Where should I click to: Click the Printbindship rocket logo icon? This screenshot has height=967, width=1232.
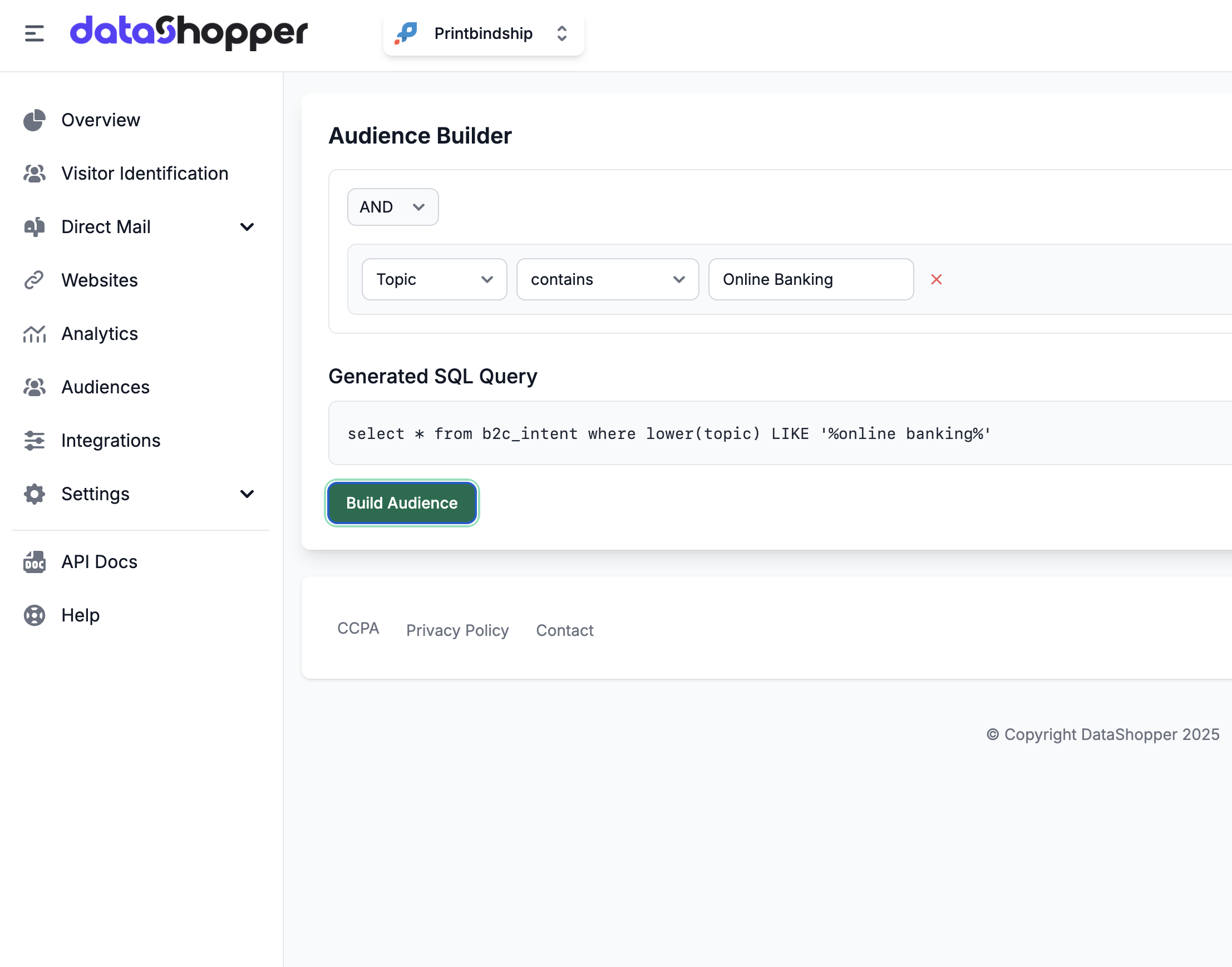coord(406,33)
